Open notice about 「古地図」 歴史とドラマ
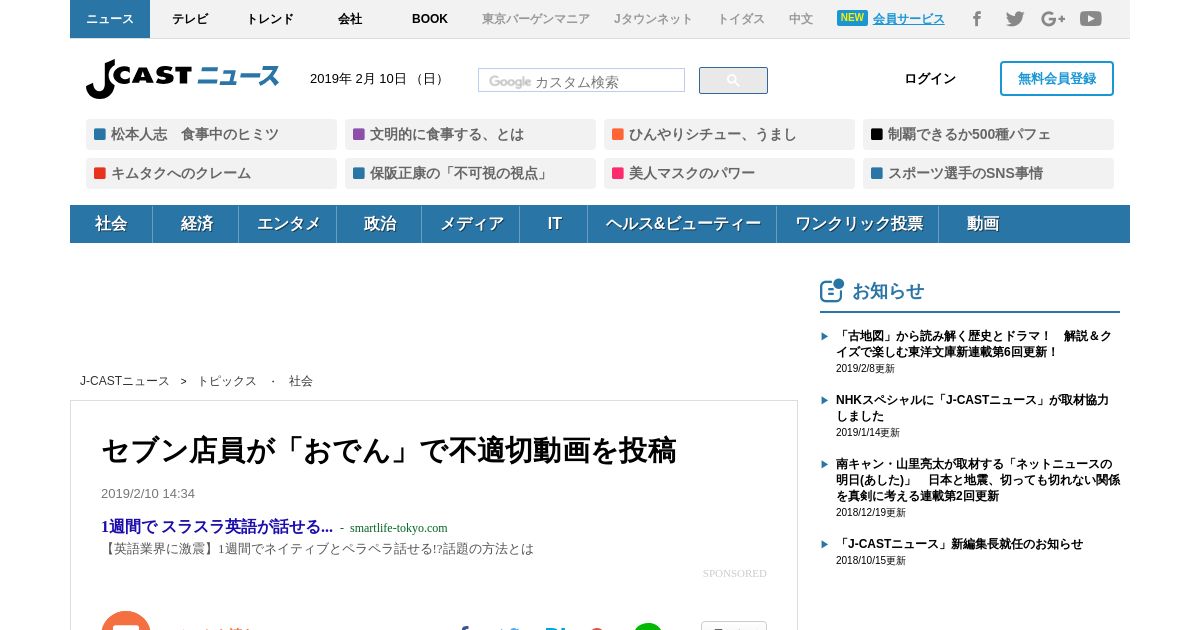This screenshot has width=1200, height=630. tap(974, 344)
